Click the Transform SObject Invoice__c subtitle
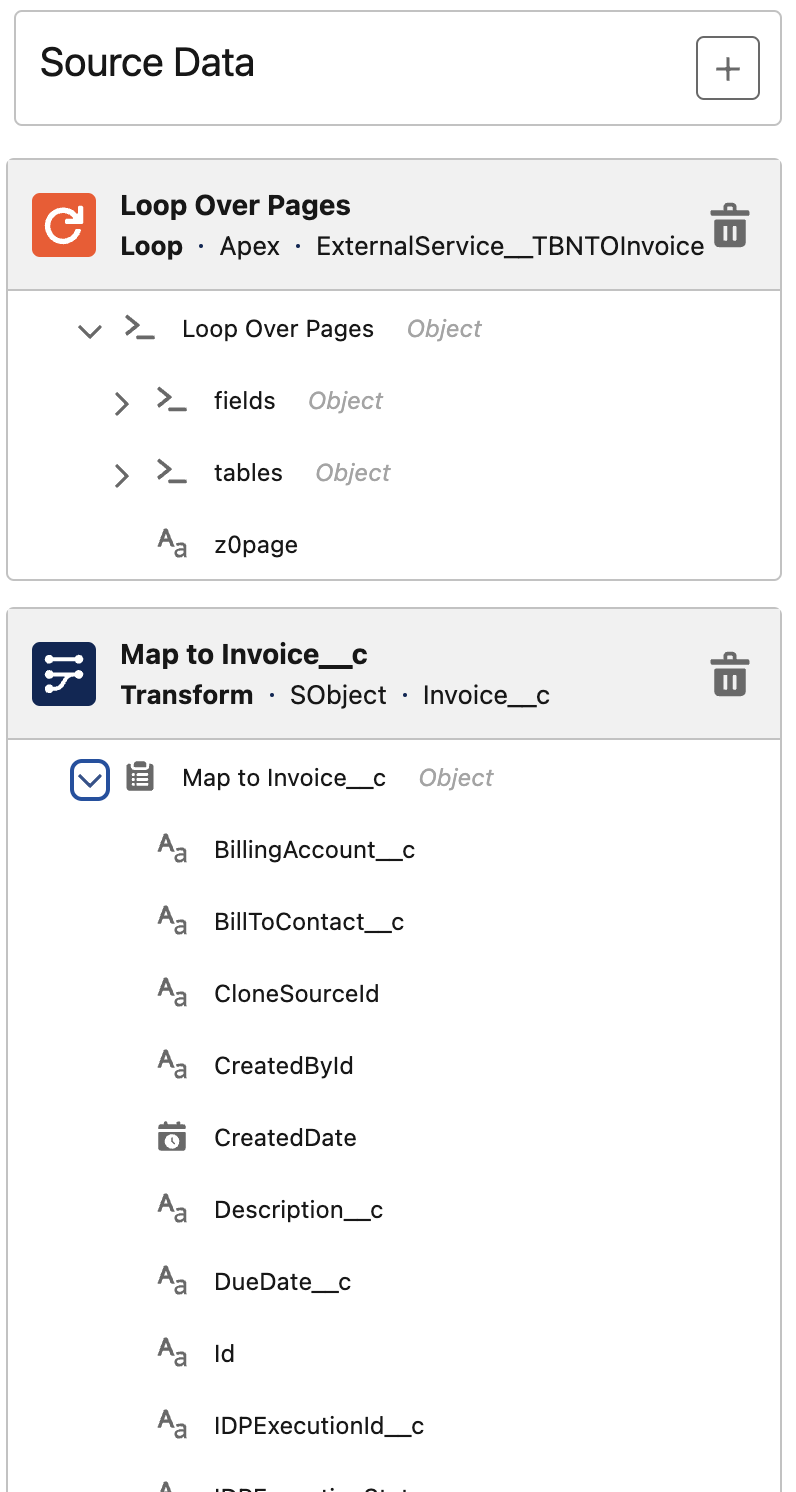796x1492 pixels. (335, 695)
